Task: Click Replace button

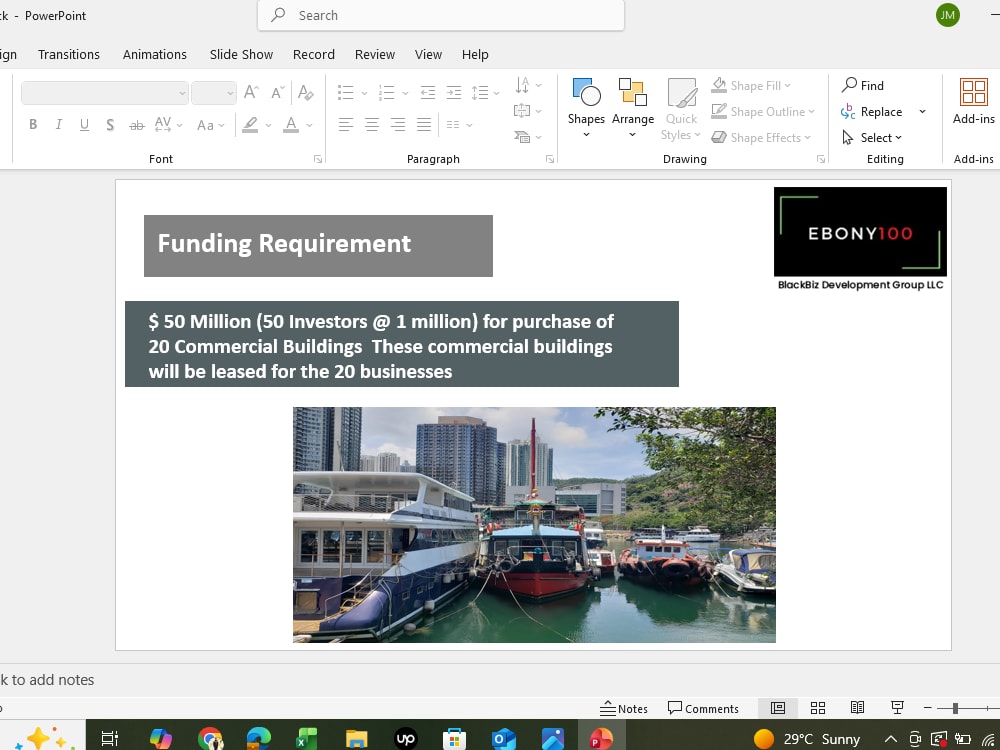Action: point(872,112)
